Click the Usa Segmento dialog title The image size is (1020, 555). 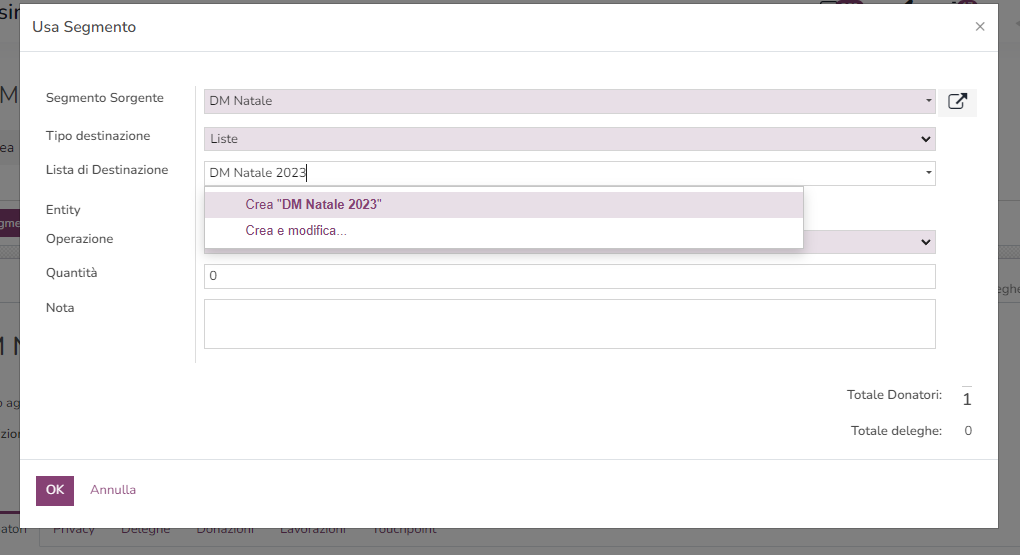tap(84, 27)
